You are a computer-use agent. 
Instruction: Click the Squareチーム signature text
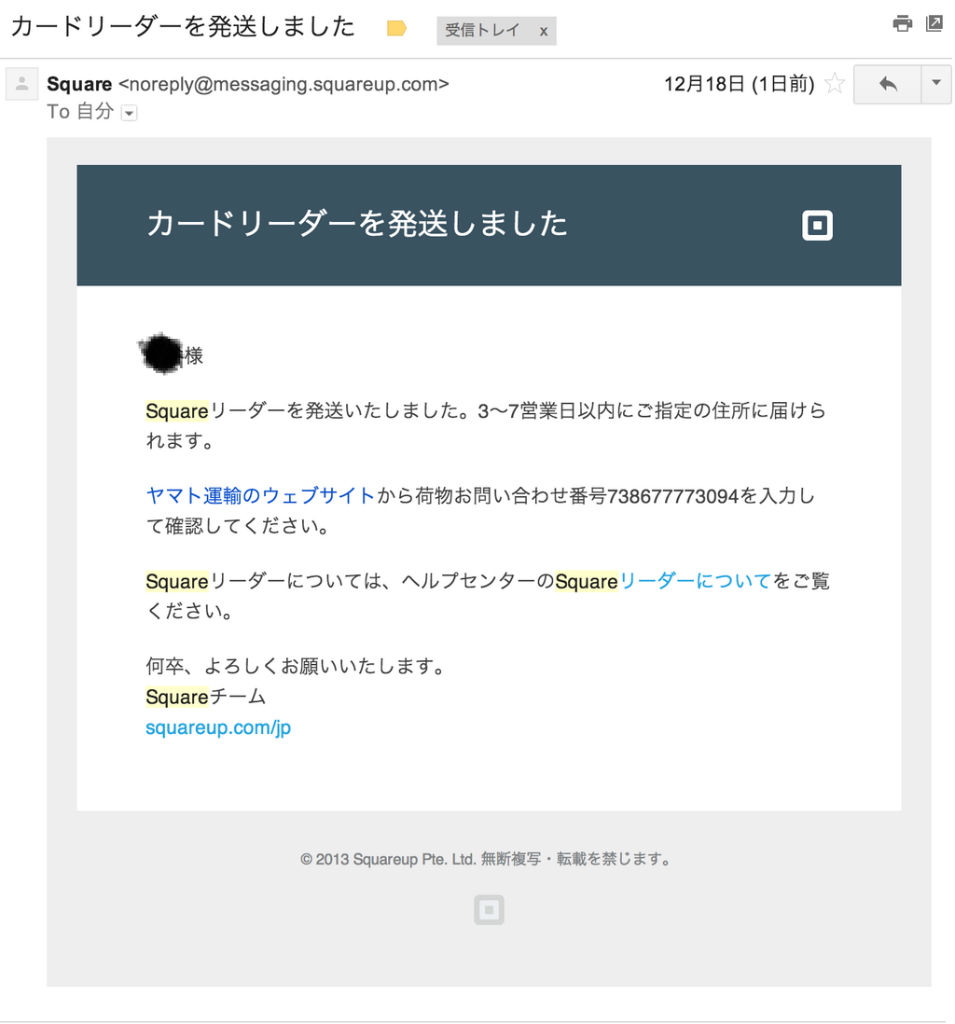(205, 697)
